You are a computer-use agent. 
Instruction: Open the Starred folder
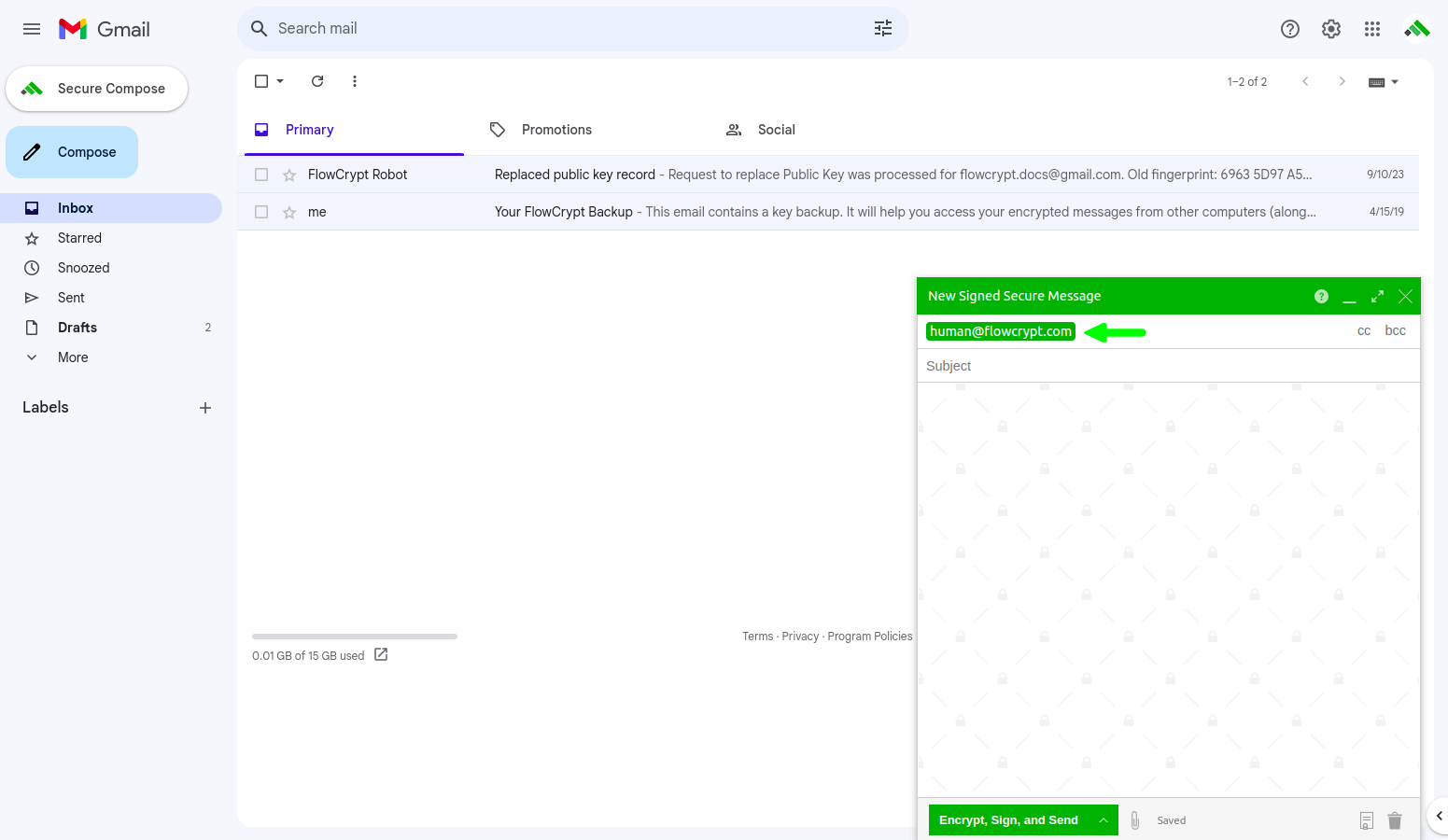pyautogui.click(x=110, y=238)
